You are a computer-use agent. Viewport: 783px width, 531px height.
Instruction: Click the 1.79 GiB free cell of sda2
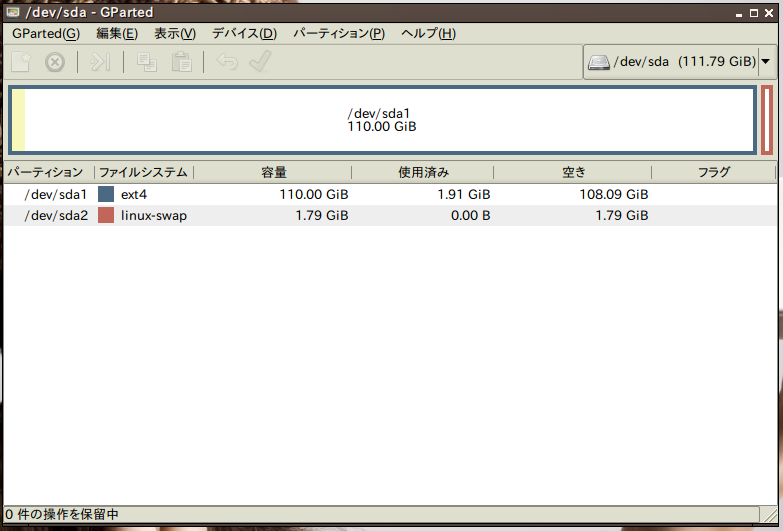point(622,216)
